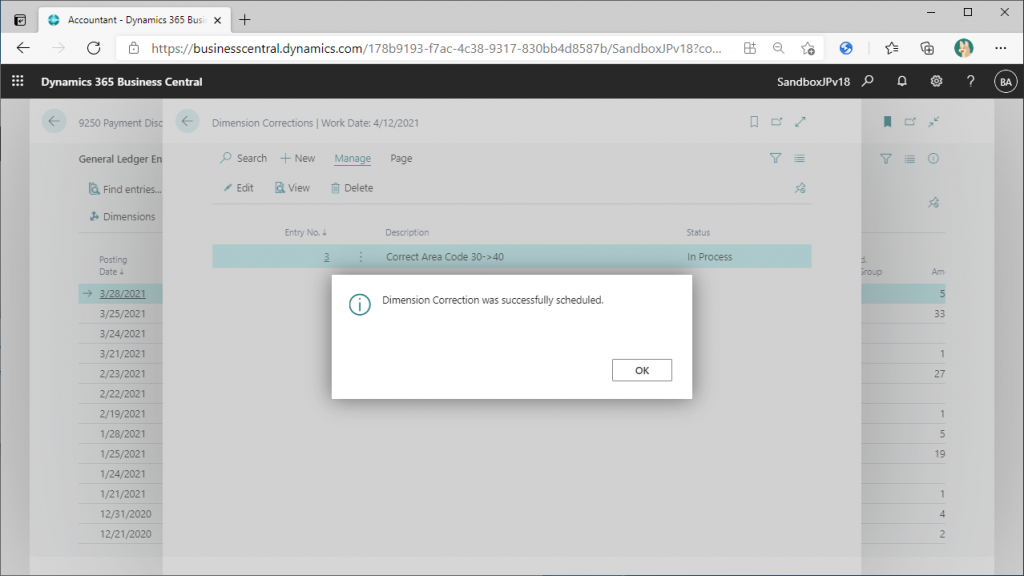The height and width of the screenshot is (576, 1024).
Task: Open the browser app-install icon in address bar
Action: click(x=750, y=48)
